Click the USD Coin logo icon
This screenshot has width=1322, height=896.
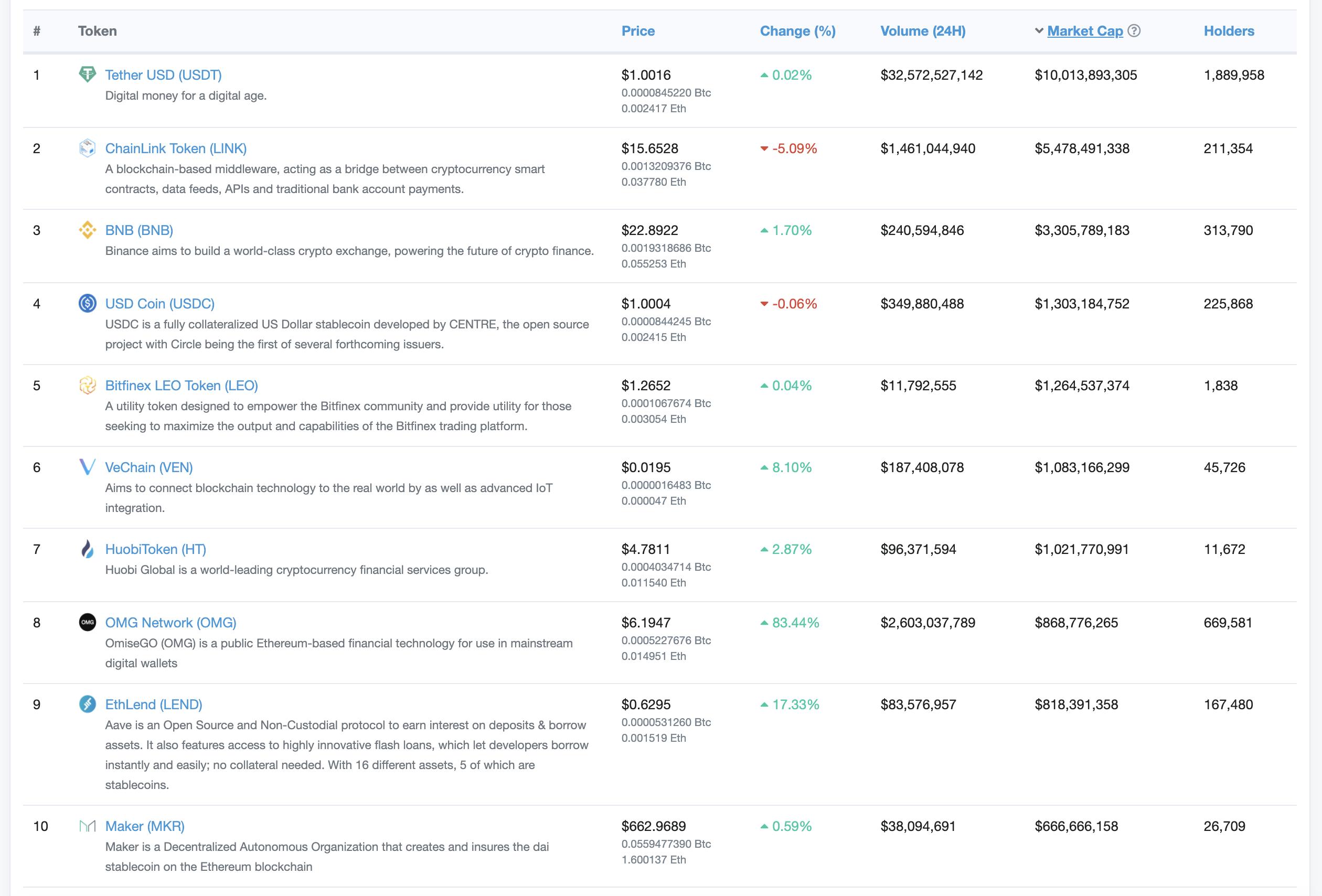click(87, 303)
